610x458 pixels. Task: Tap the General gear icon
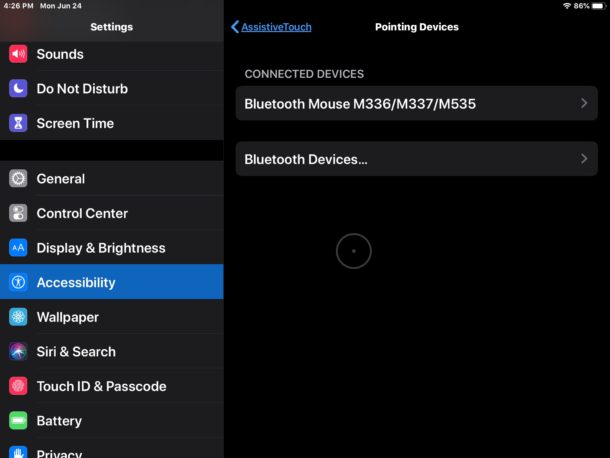[x=18, y=179]
